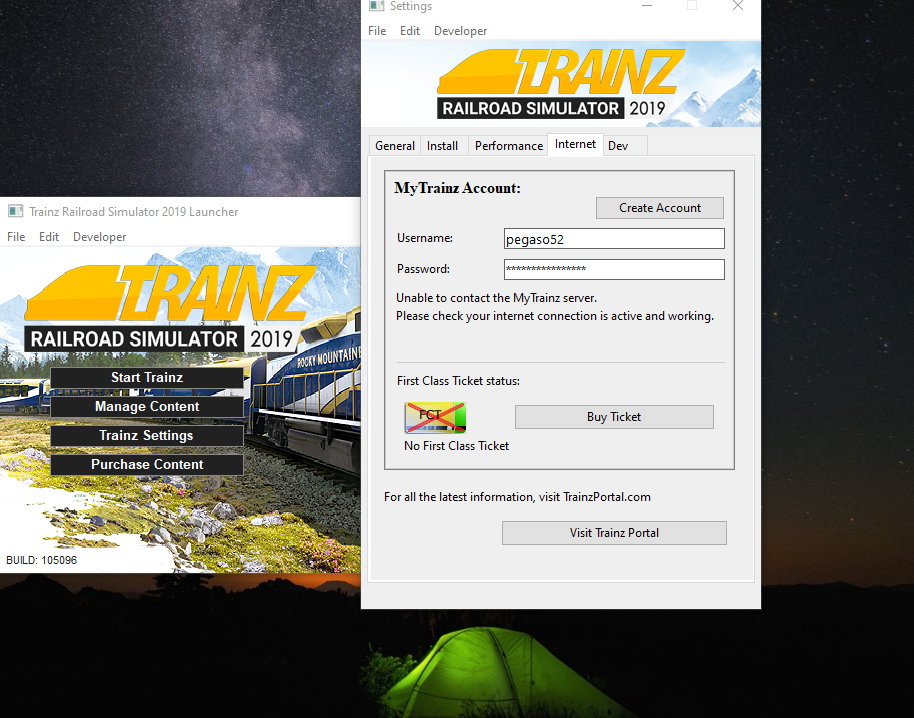This screenshot has width=914, height=718.
Task: Switch to the Install tab
Action: point(442,146)
